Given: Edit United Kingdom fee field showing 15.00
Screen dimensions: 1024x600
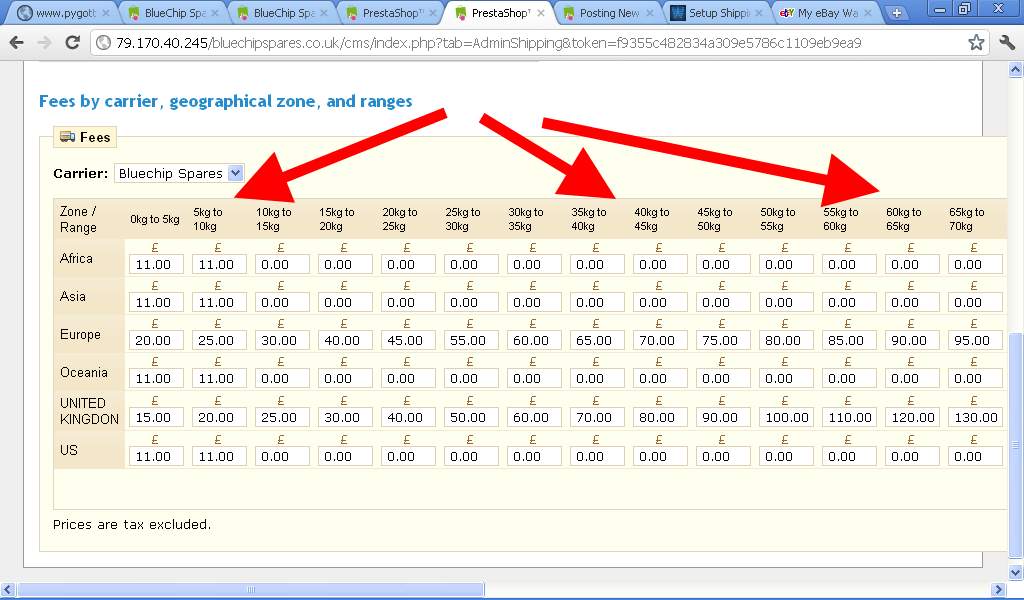Looking at the screenshot, I should (x=155, y=417).
